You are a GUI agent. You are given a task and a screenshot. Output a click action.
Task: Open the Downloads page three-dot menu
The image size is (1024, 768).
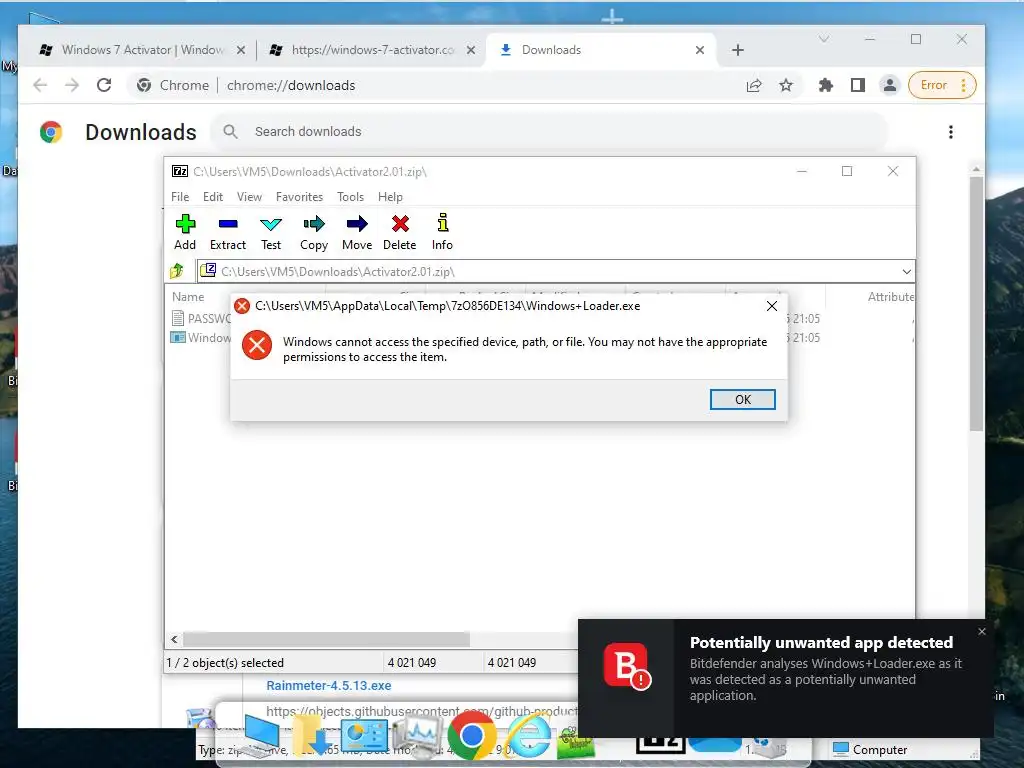[950, 132]
